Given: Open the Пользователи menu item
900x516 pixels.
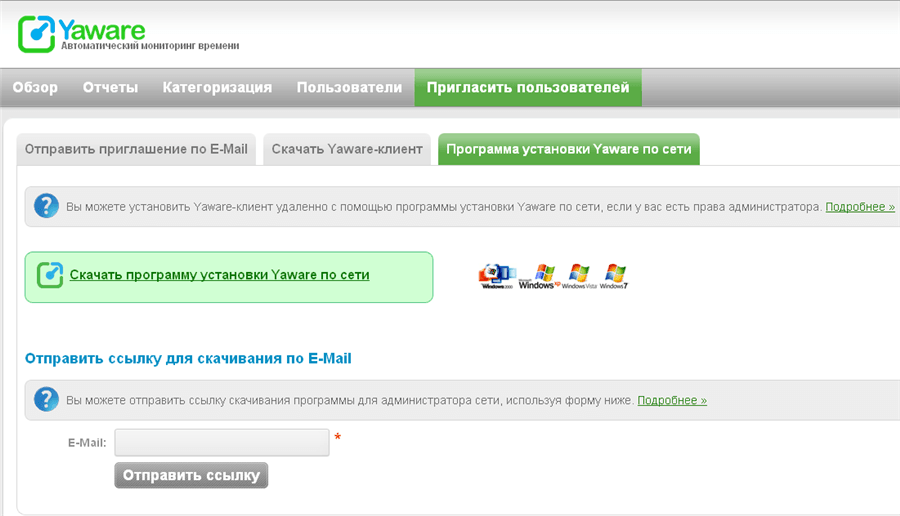Looking at the screenshot, I should click(x=349, y=87).
